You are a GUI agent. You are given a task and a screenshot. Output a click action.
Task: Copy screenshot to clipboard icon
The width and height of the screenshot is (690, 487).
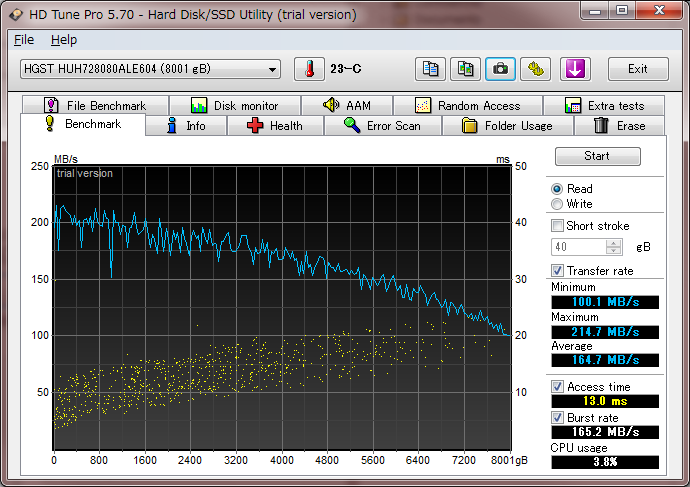[465, 69]
